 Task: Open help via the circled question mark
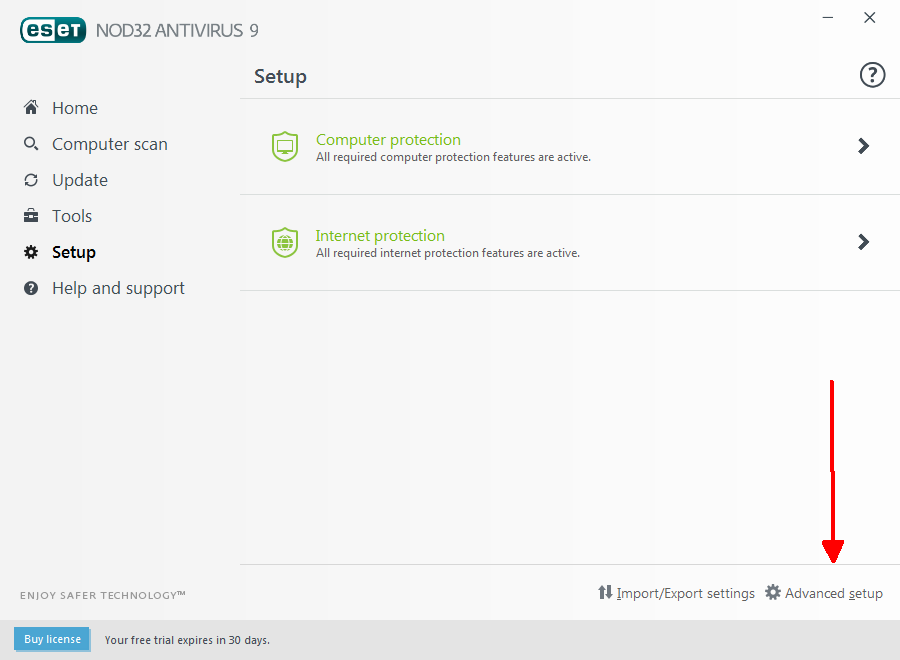pyautogui.click(x=872, y=75)
